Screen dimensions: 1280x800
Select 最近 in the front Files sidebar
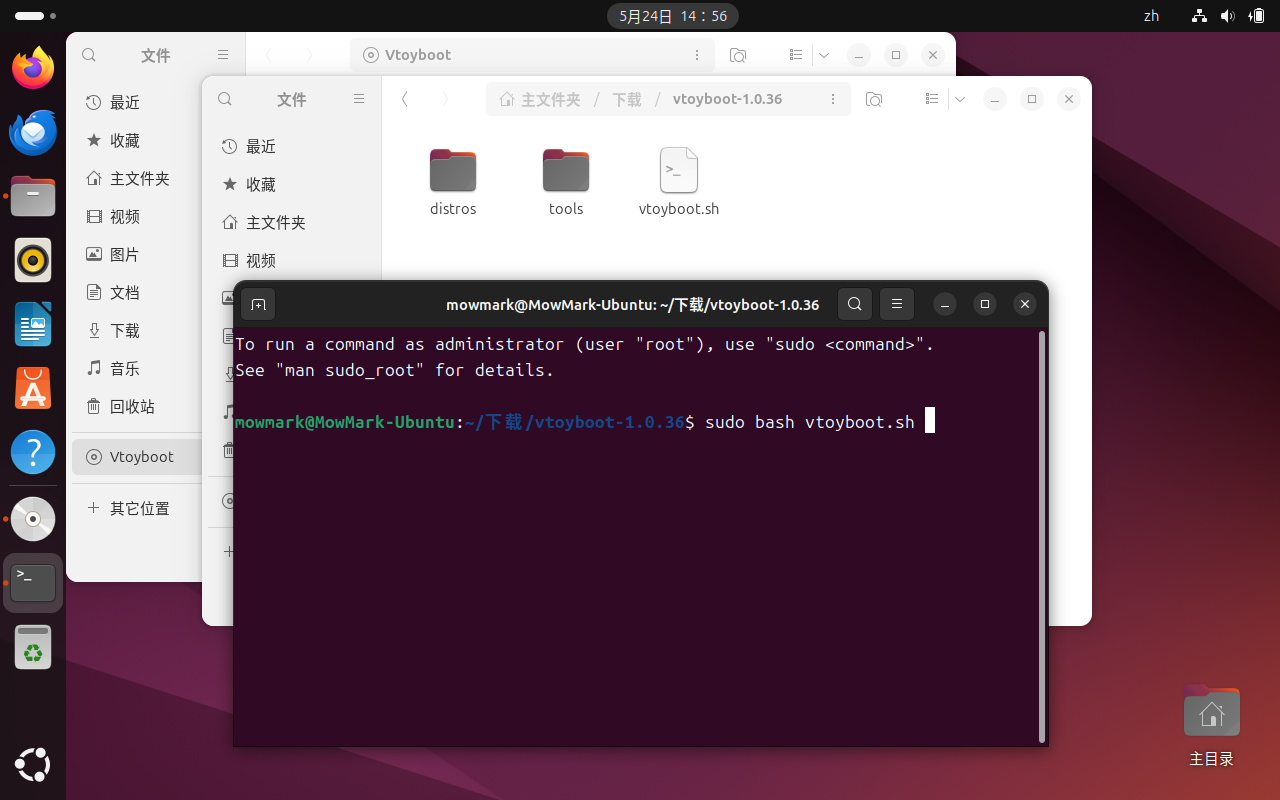(x=291, y=147)
